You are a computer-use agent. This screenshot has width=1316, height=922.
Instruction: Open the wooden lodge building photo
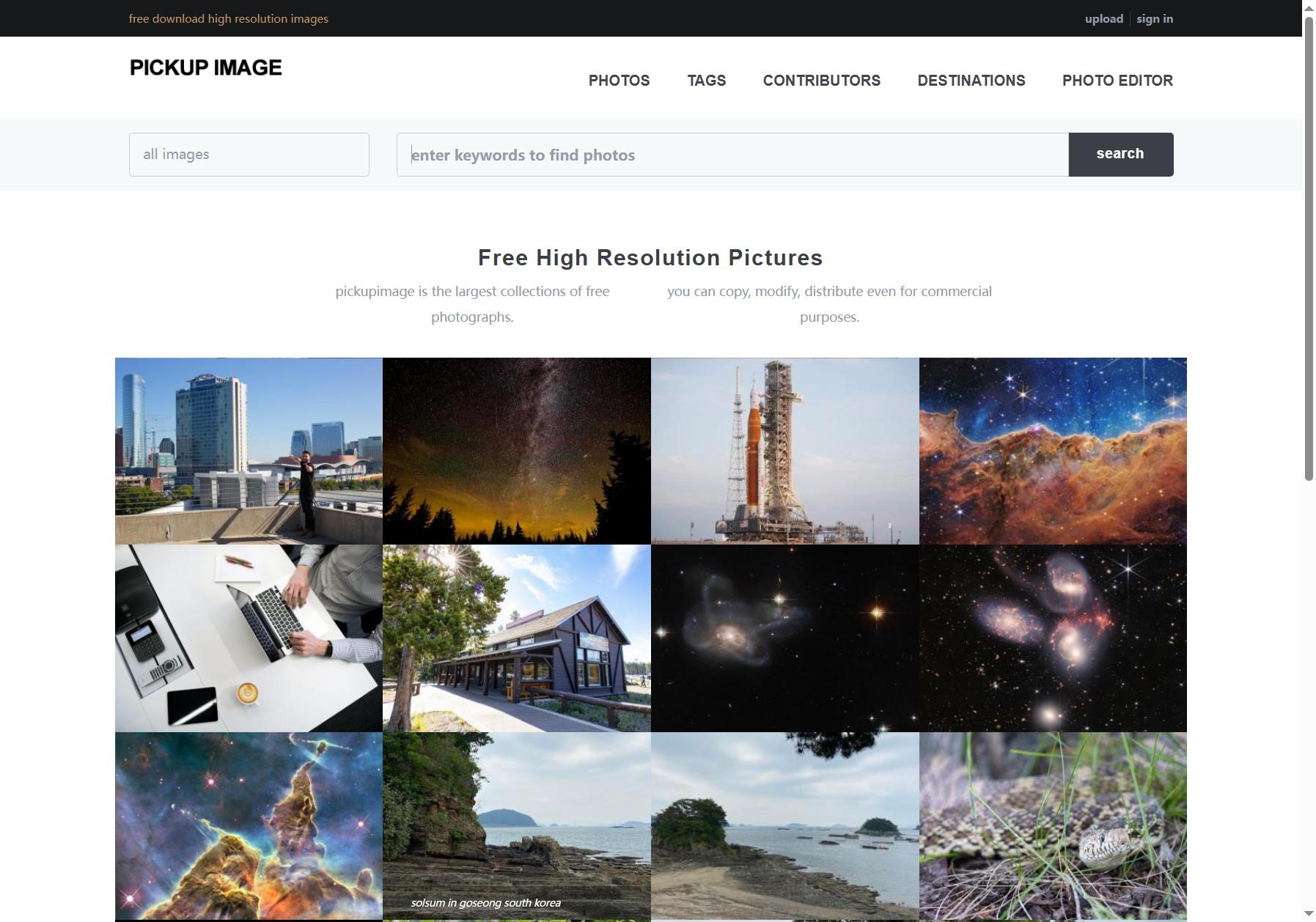tap(517, 638)
